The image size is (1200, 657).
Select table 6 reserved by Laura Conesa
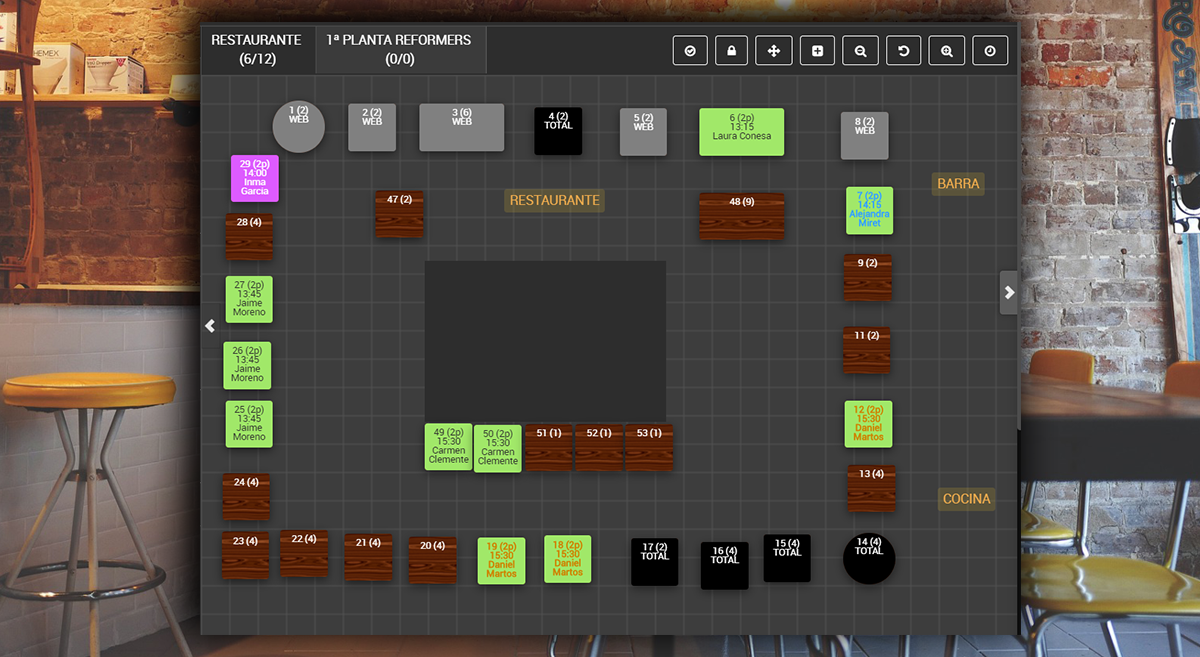tap(741, 132)
